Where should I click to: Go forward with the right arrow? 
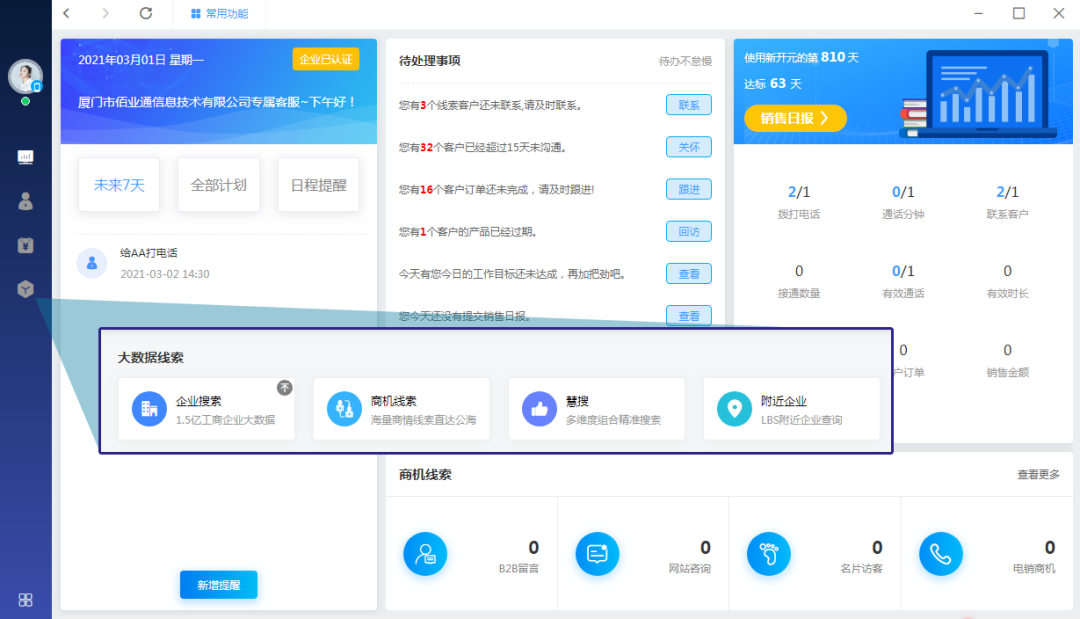(105, 13)
